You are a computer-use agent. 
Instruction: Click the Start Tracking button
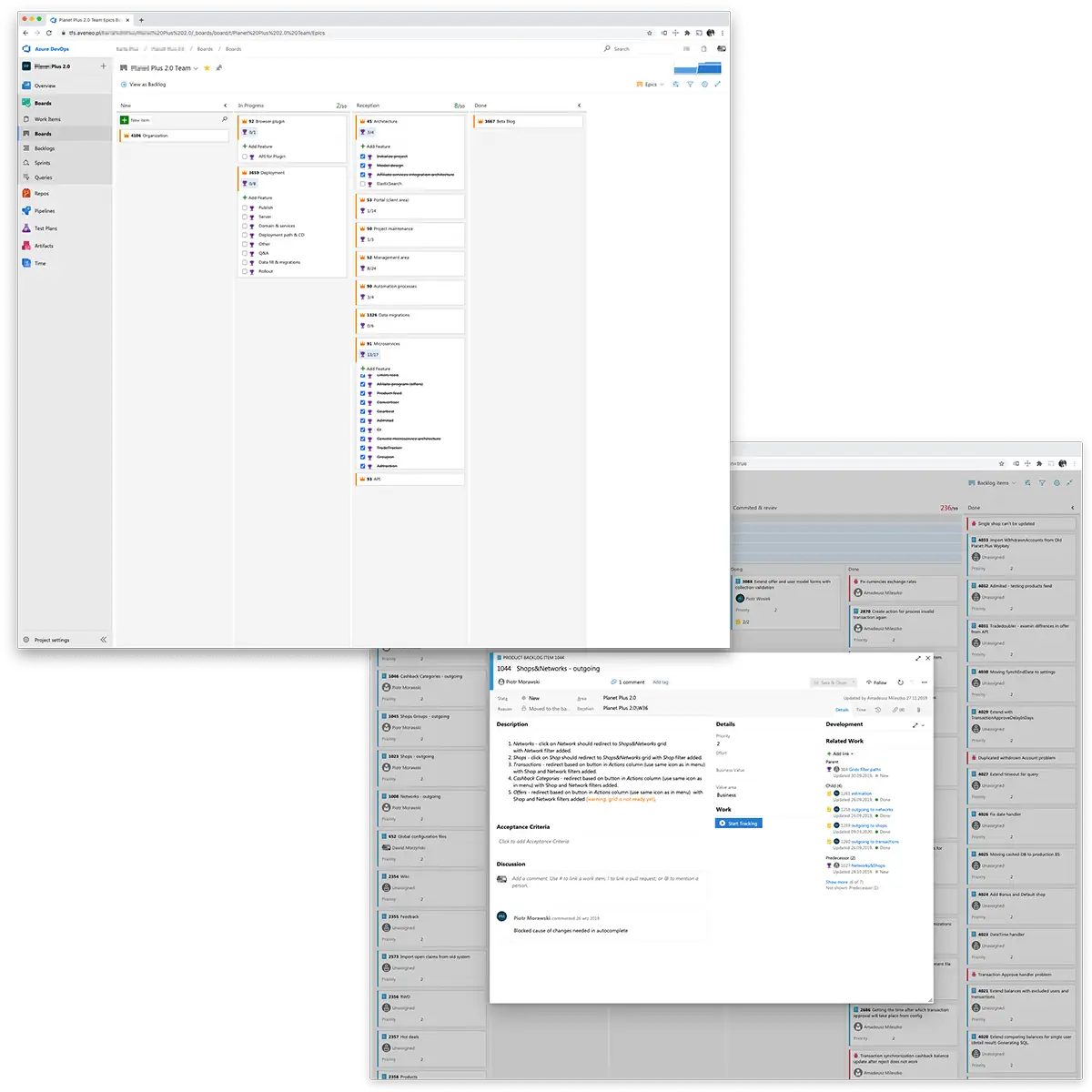tap(738, 824)
